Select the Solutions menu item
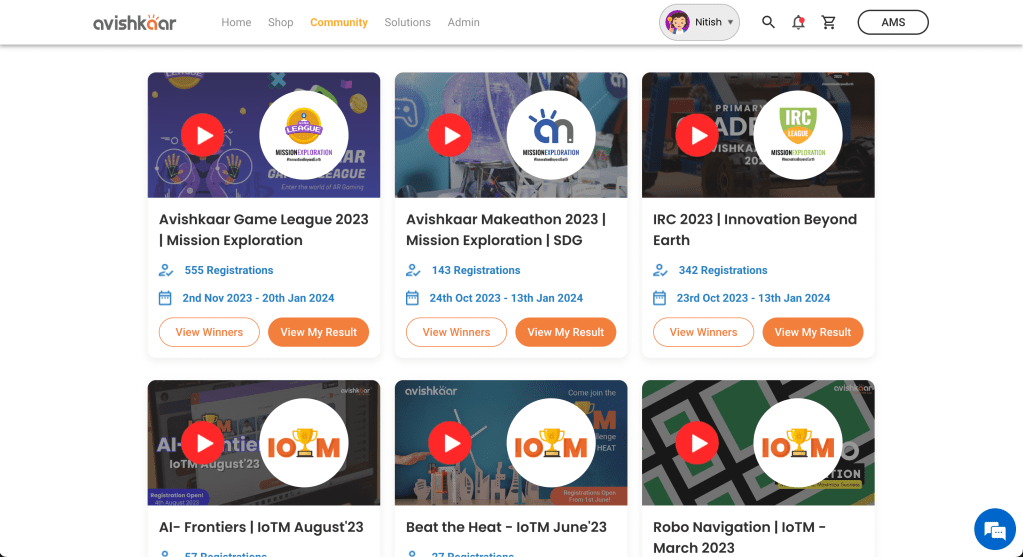1023x557 pixels. point(407,22)
